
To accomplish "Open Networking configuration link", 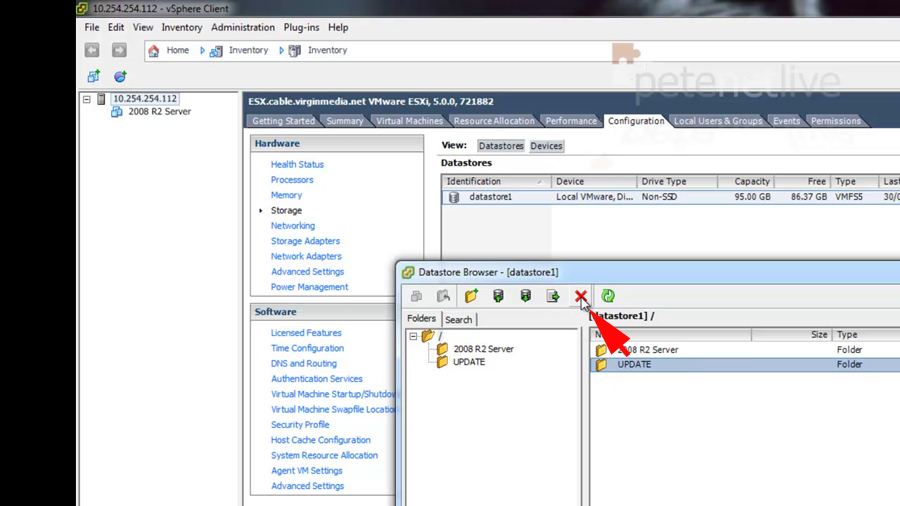I will pyautogui.click(x=293, y=225).
